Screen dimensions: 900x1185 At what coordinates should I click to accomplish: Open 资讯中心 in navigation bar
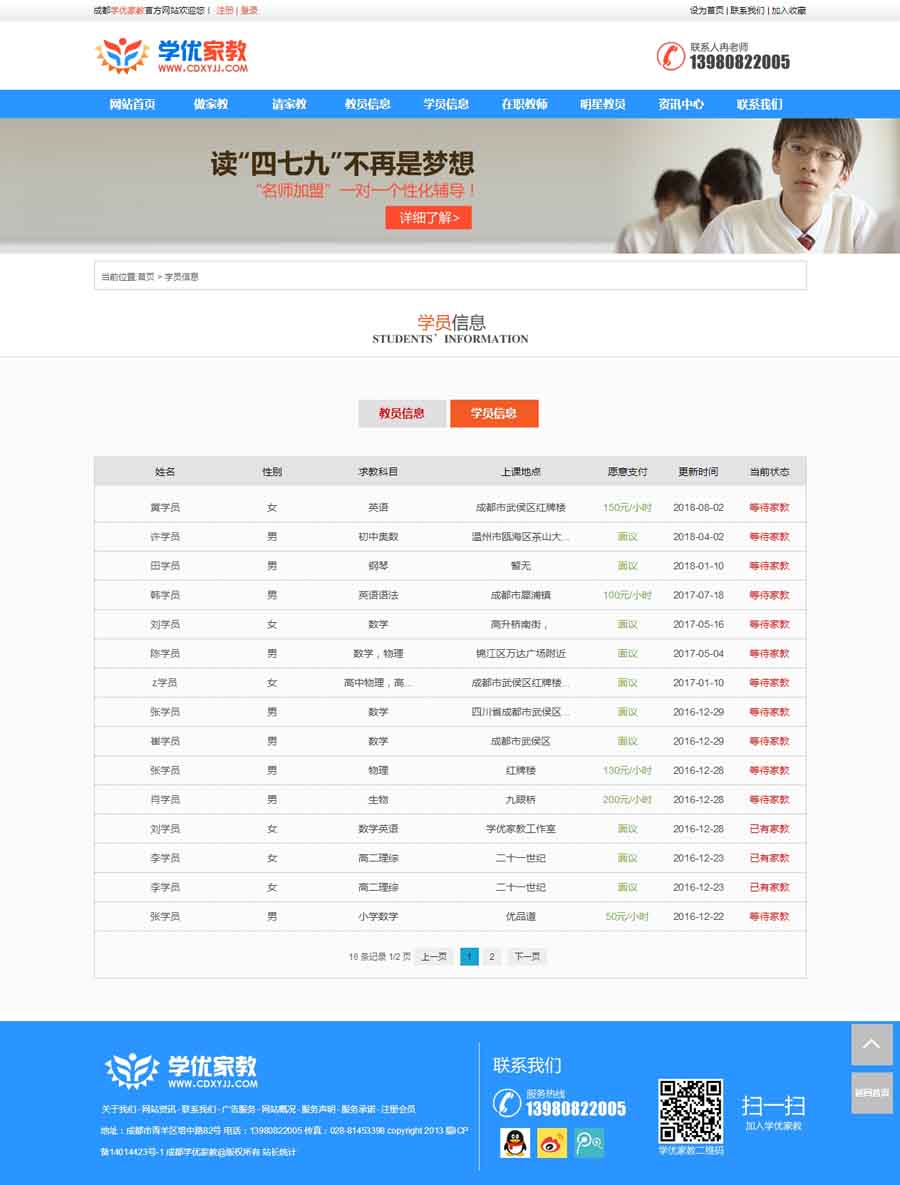[x=681, y=104]
